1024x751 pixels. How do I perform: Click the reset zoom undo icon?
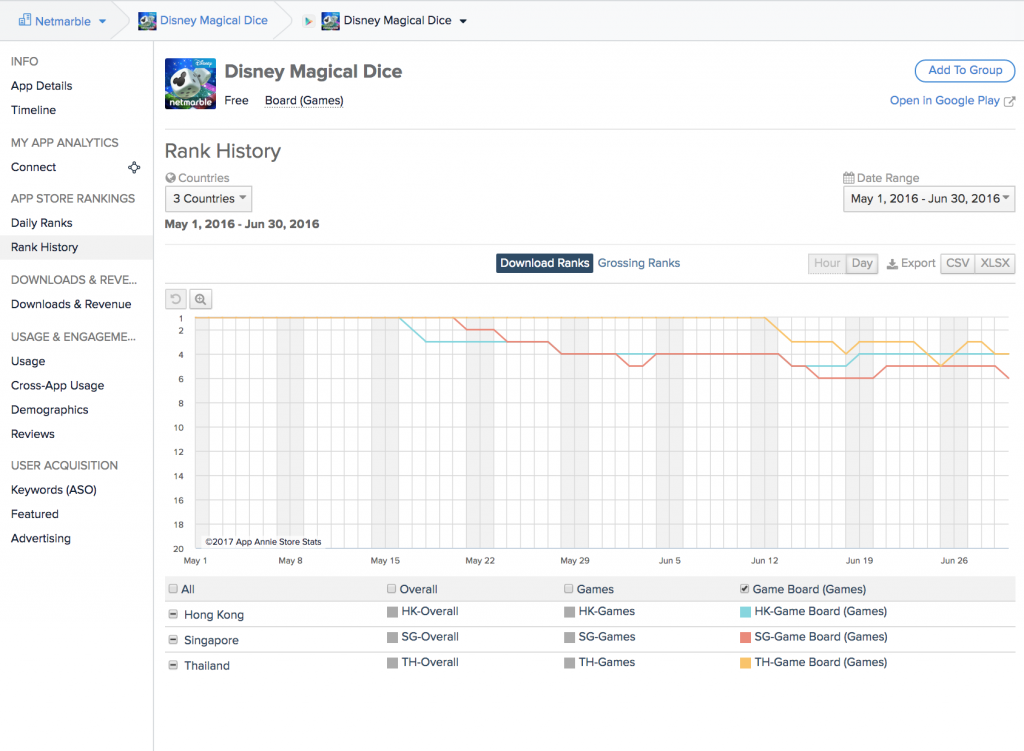pos(176,299)
